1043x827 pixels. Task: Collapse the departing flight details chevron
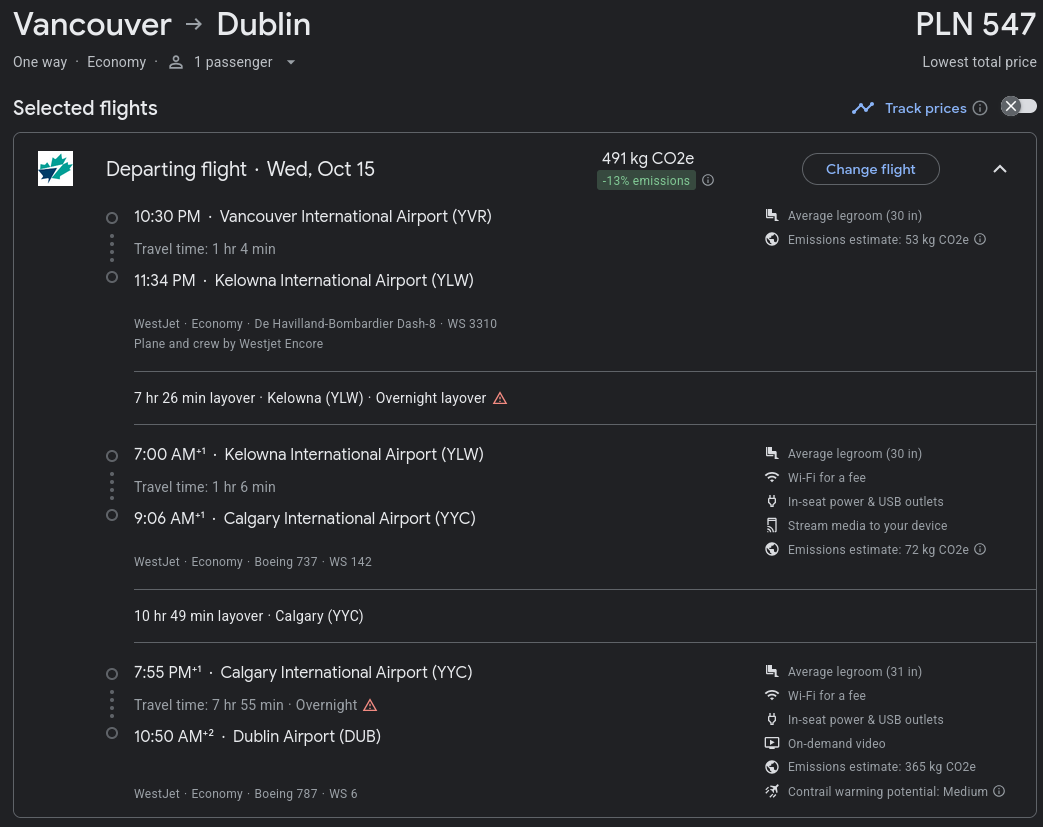(x=1000, y=169)
